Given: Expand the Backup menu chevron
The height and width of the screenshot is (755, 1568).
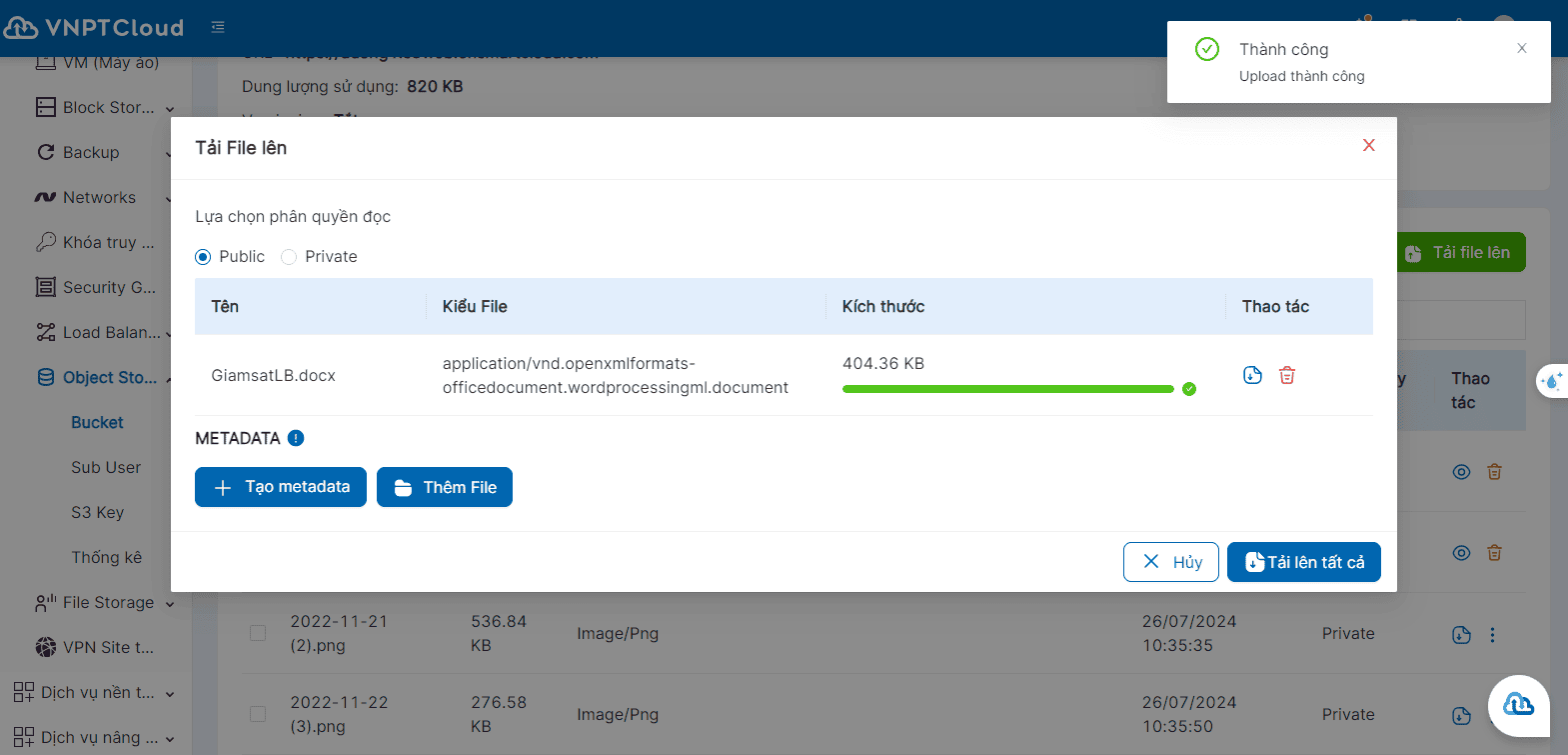Looking at the screenshot, I should pyautogui.click(x=170, y=154).
